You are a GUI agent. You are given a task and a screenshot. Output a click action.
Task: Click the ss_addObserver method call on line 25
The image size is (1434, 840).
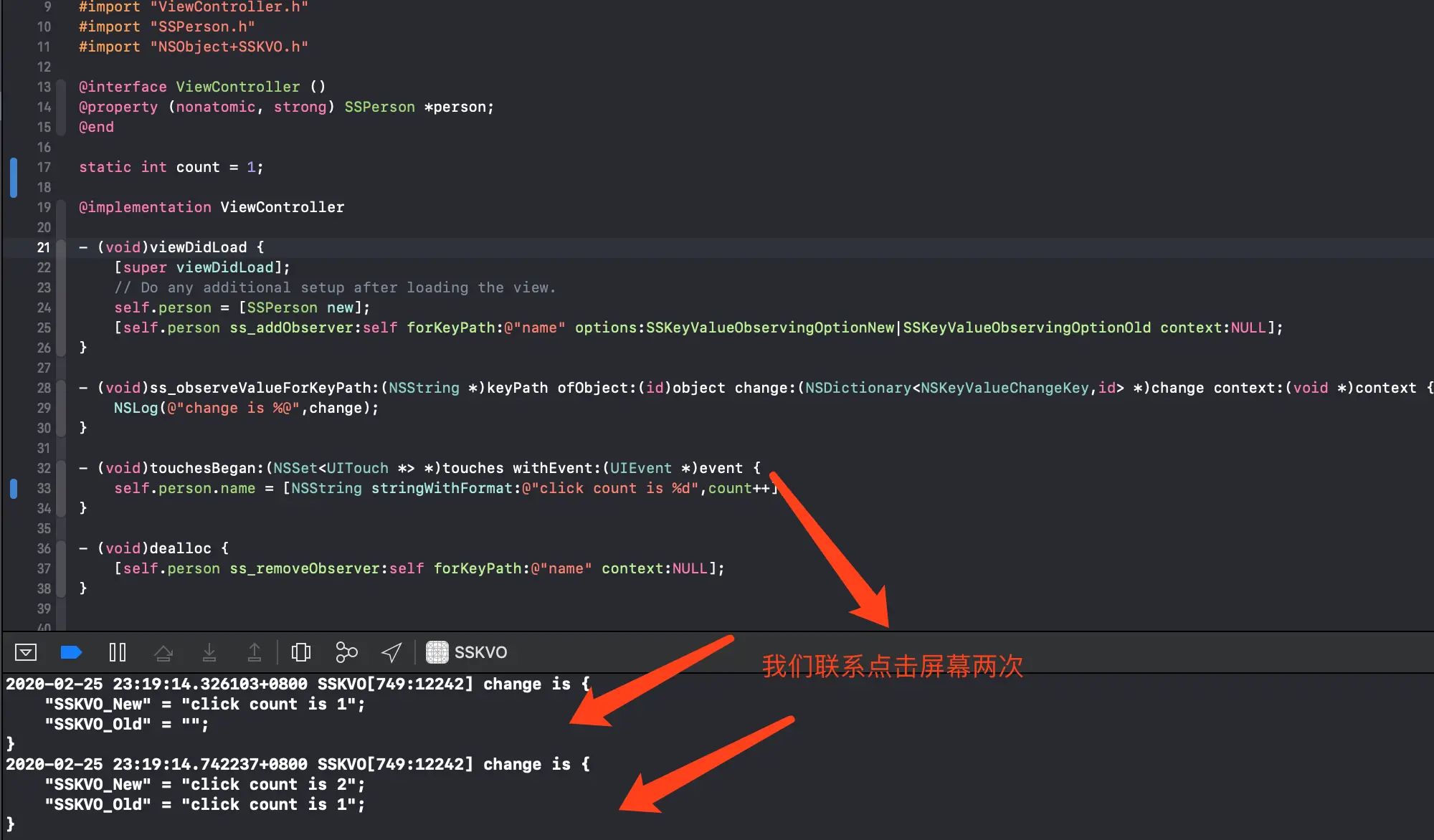tap(291, 328)
